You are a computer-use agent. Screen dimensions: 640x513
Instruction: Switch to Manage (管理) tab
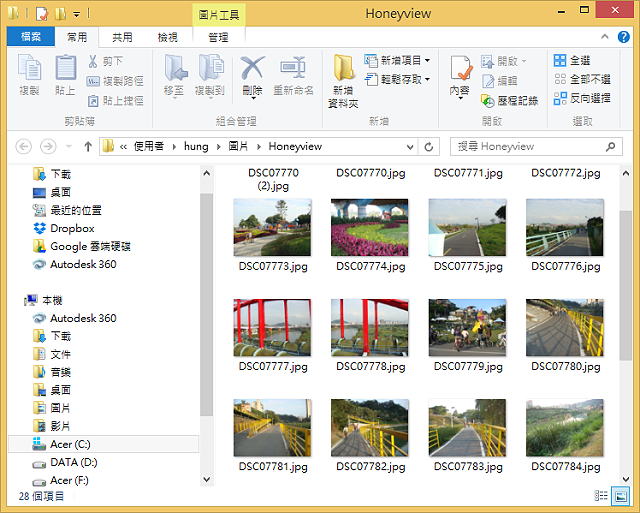pyautogui.click(x=218, y=38)
